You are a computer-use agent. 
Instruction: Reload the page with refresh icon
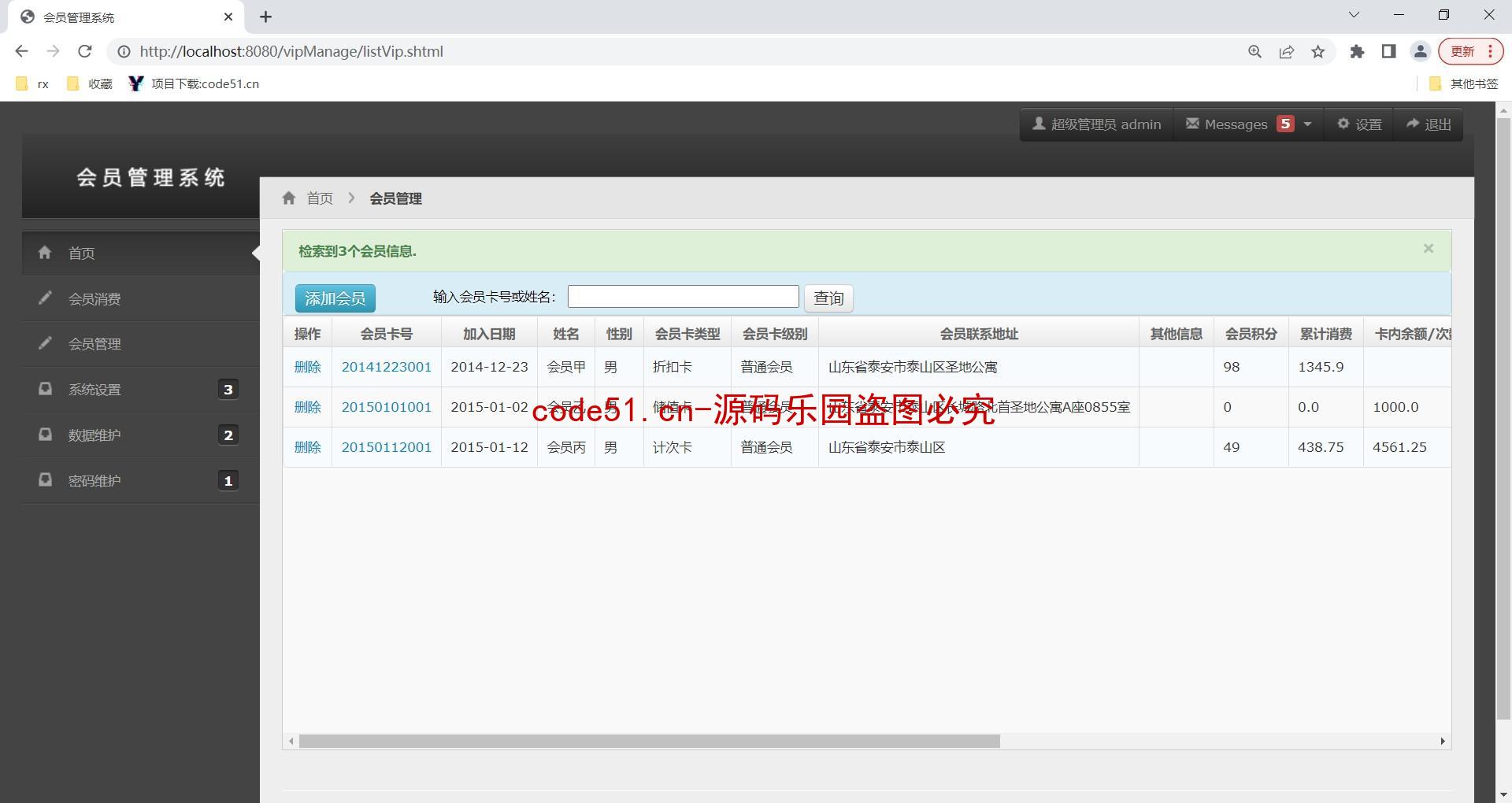pos(85,51)
